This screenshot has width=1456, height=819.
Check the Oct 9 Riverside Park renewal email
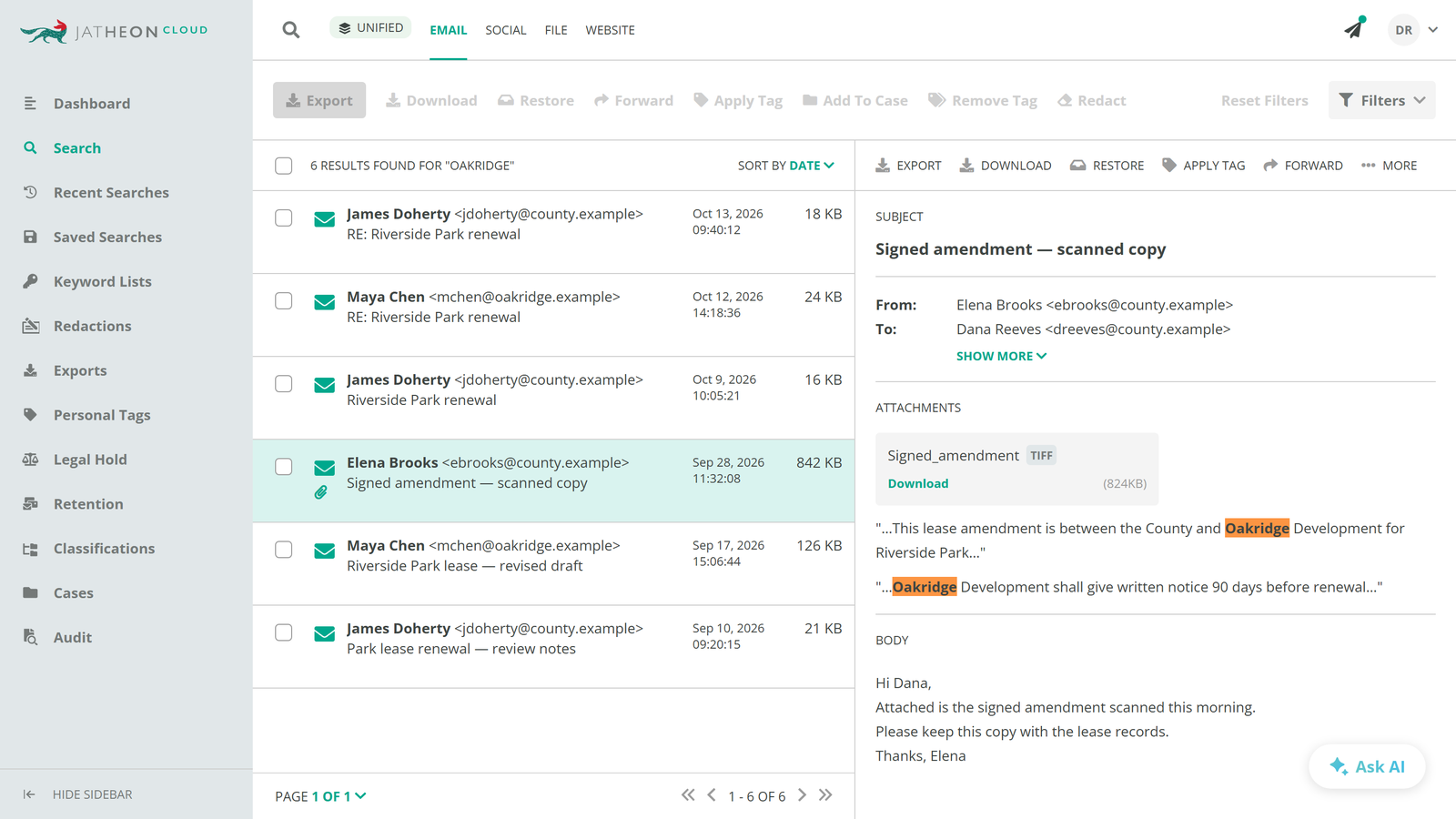(284, 384)
